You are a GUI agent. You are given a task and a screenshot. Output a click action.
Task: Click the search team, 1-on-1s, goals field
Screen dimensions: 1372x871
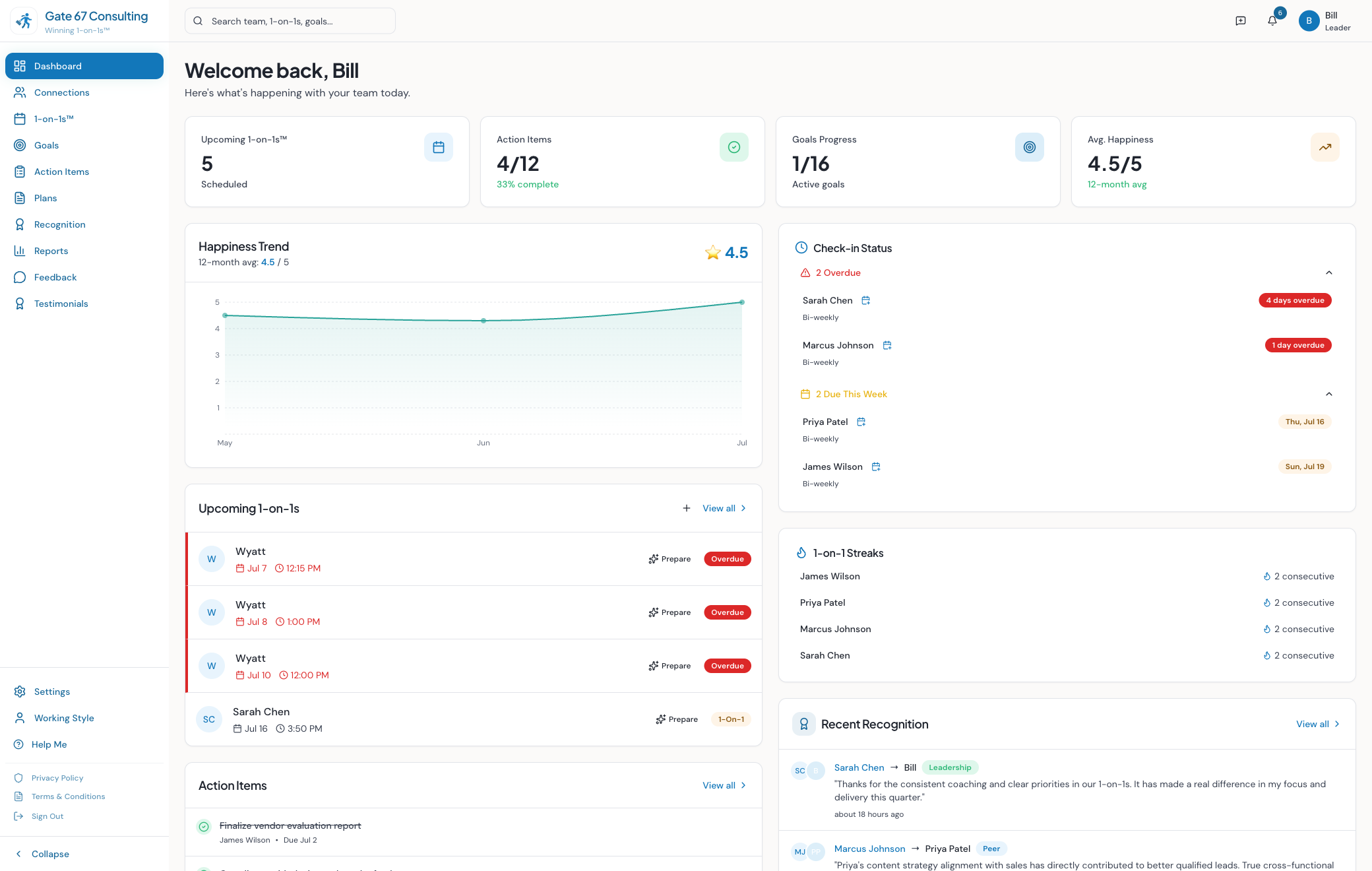(x=290, y=21)
